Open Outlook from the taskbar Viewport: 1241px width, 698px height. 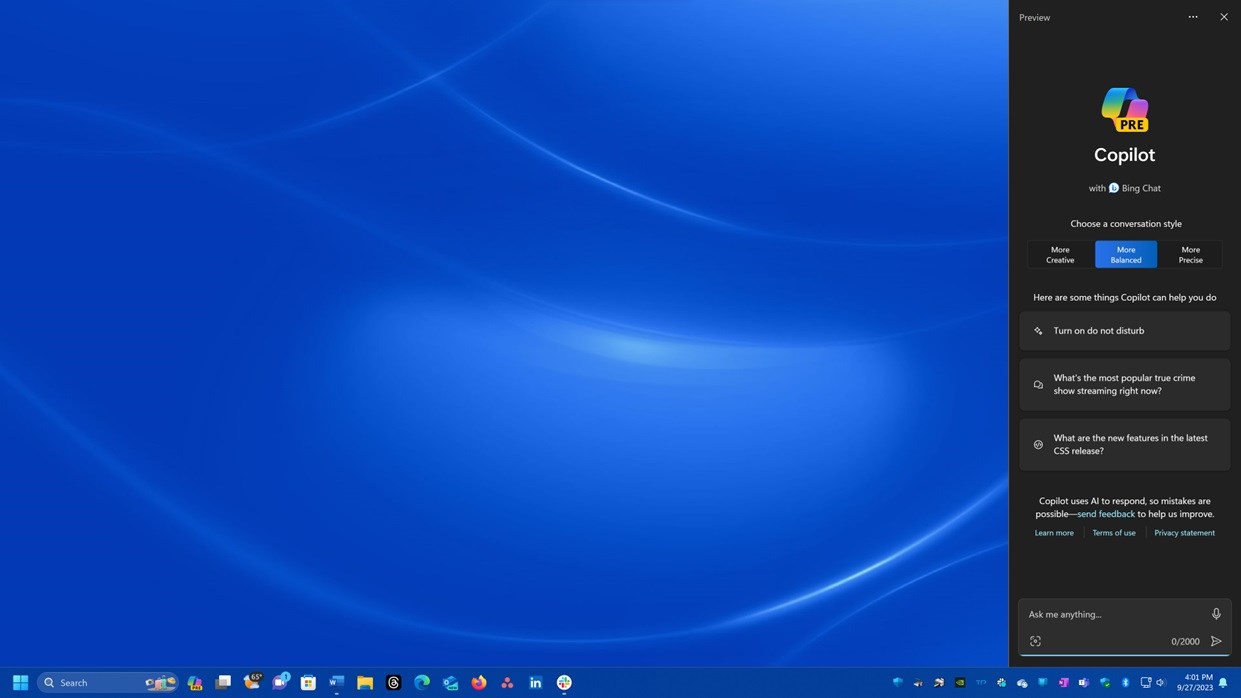(450, 683)
